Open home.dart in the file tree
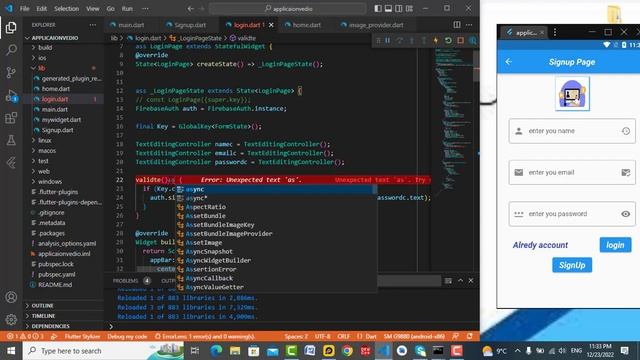 click(x=56, y=89)
